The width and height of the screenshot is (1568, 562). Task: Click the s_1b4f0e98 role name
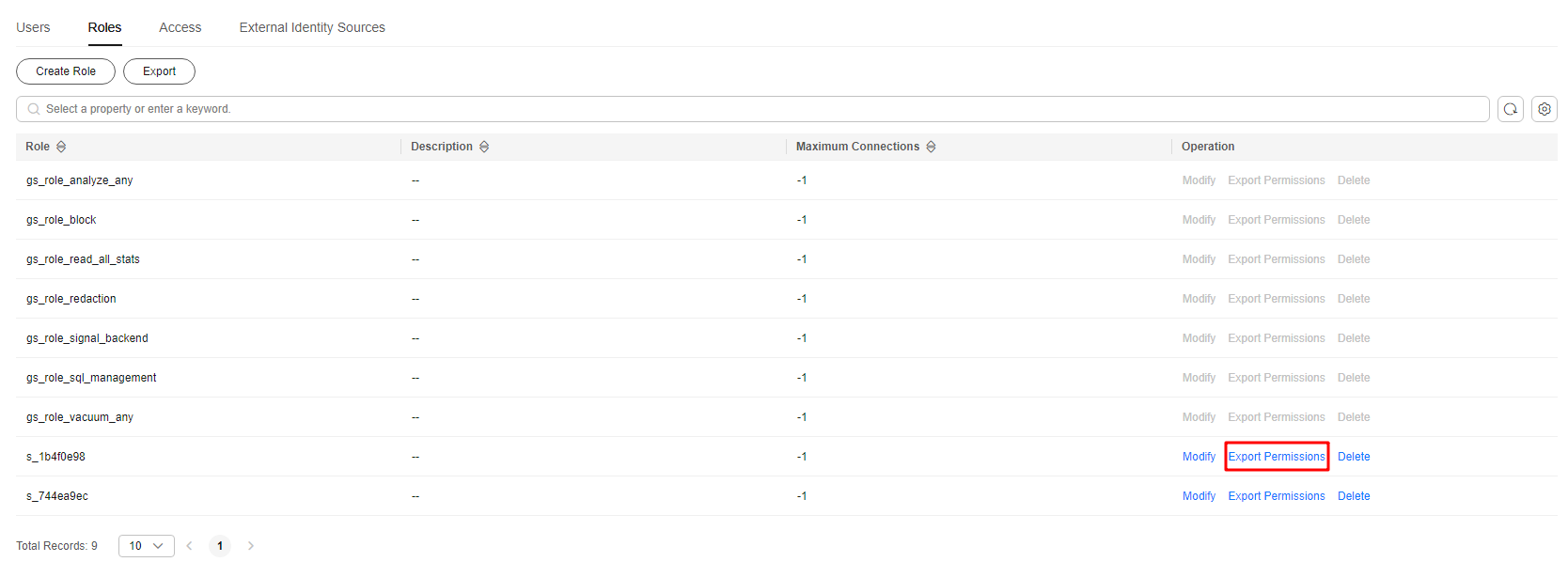(x=55, y=457)
